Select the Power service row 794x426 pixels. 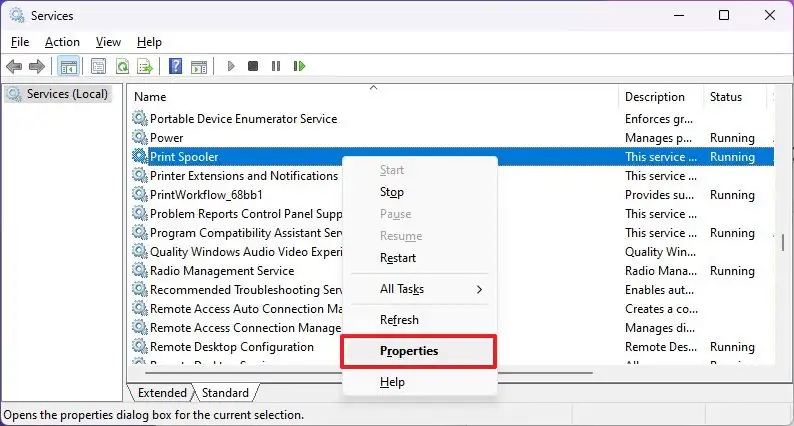[x=167, y=138]
